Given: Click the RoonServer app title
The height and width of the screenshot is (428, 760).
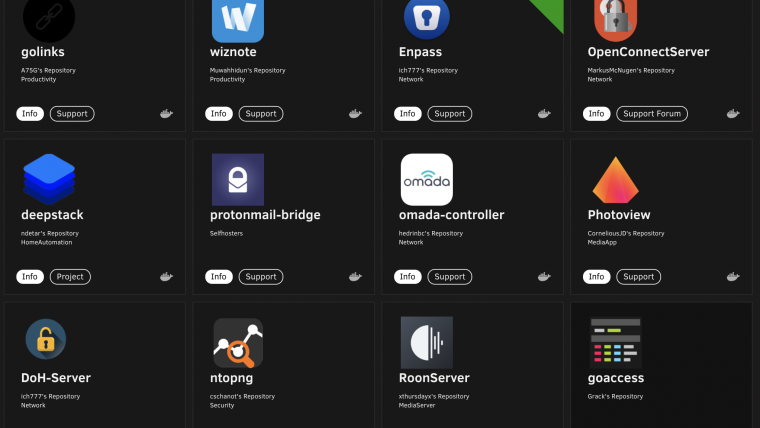Looking at the screenshot, I should [x=434, y=378].
